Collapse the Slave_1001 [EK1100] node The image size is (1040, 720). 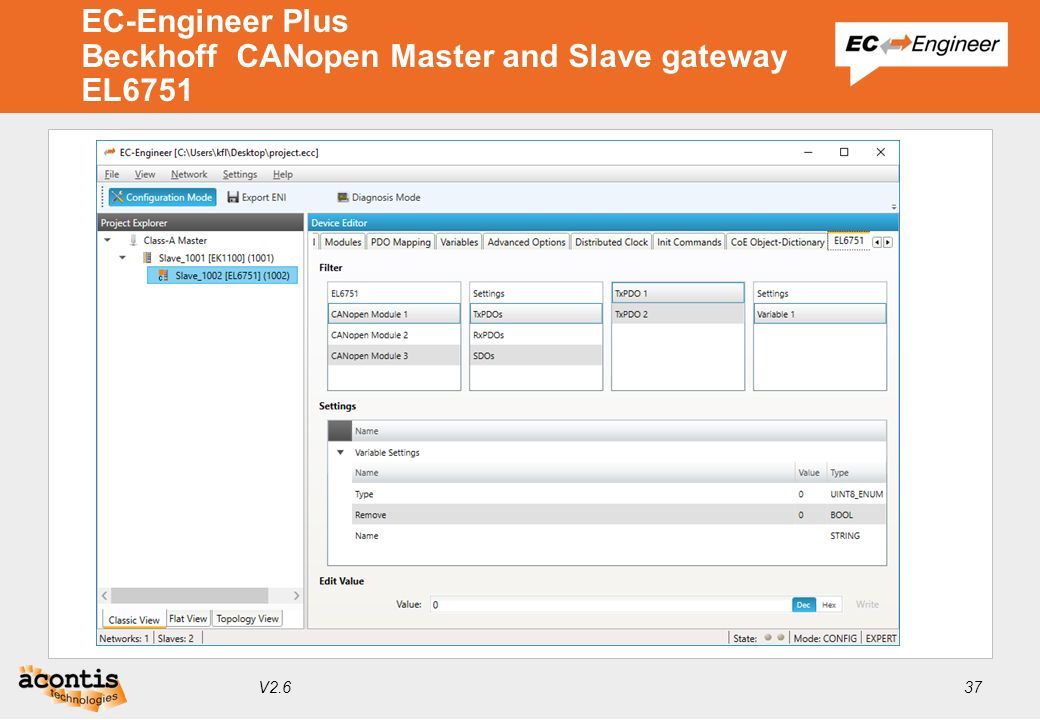click(x=122, y=257)
